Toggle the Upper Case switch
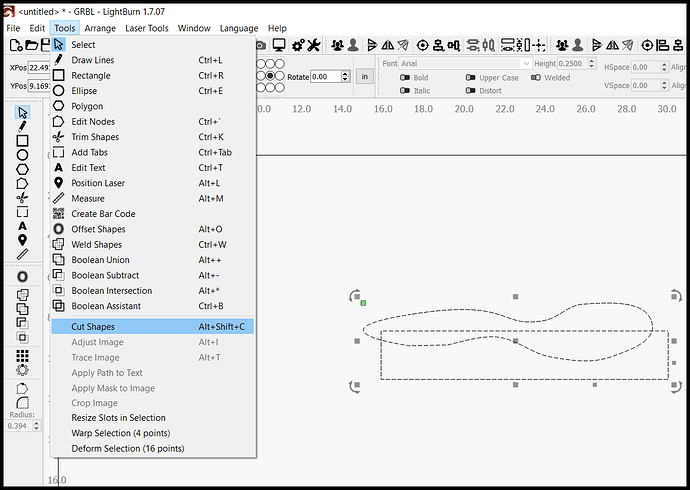The width and height of the screenshot is (690, 490). [x=470, y=77]
